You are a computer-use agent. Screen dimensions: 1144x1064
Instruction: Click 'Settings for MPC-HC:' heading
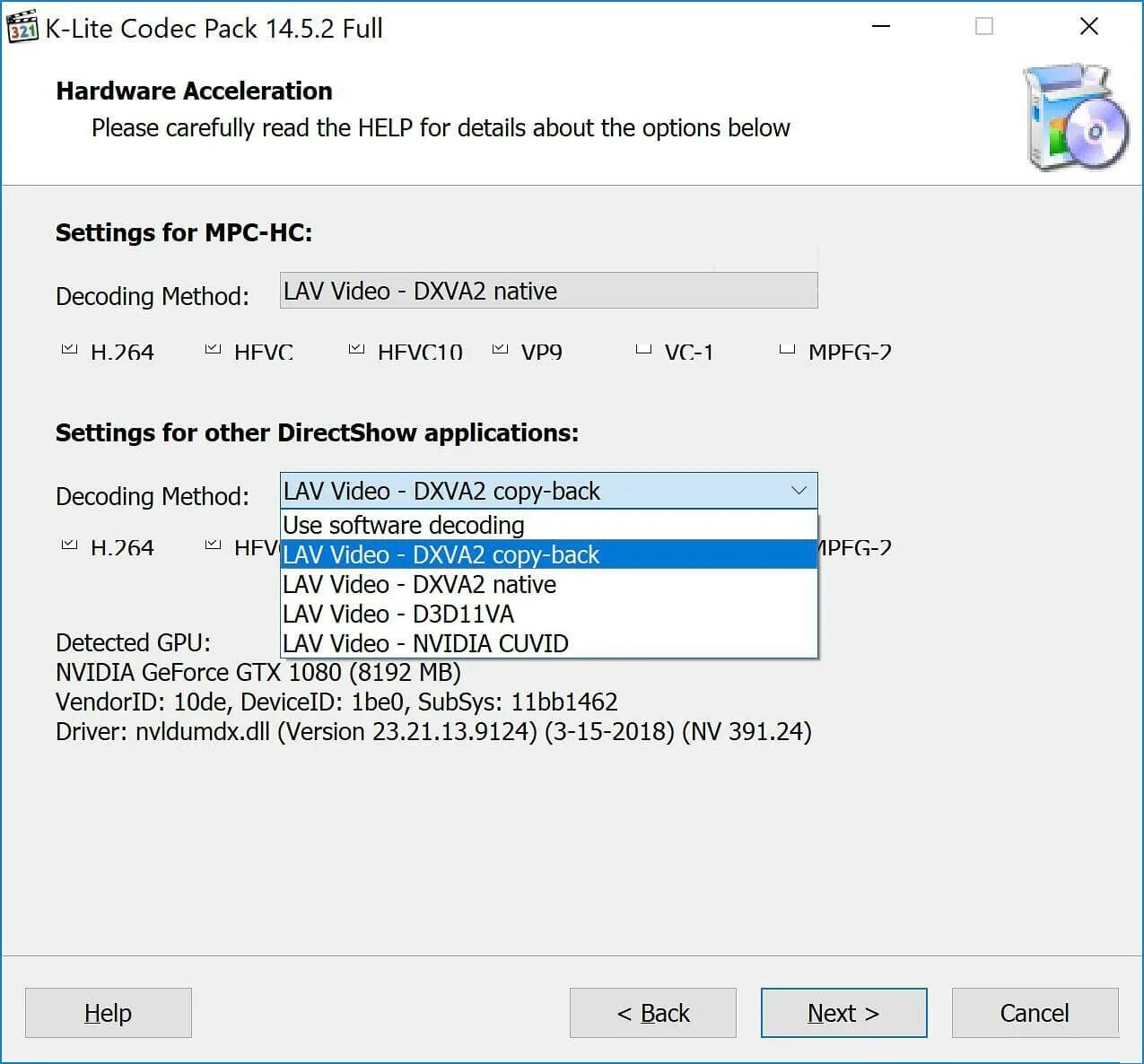184,232
